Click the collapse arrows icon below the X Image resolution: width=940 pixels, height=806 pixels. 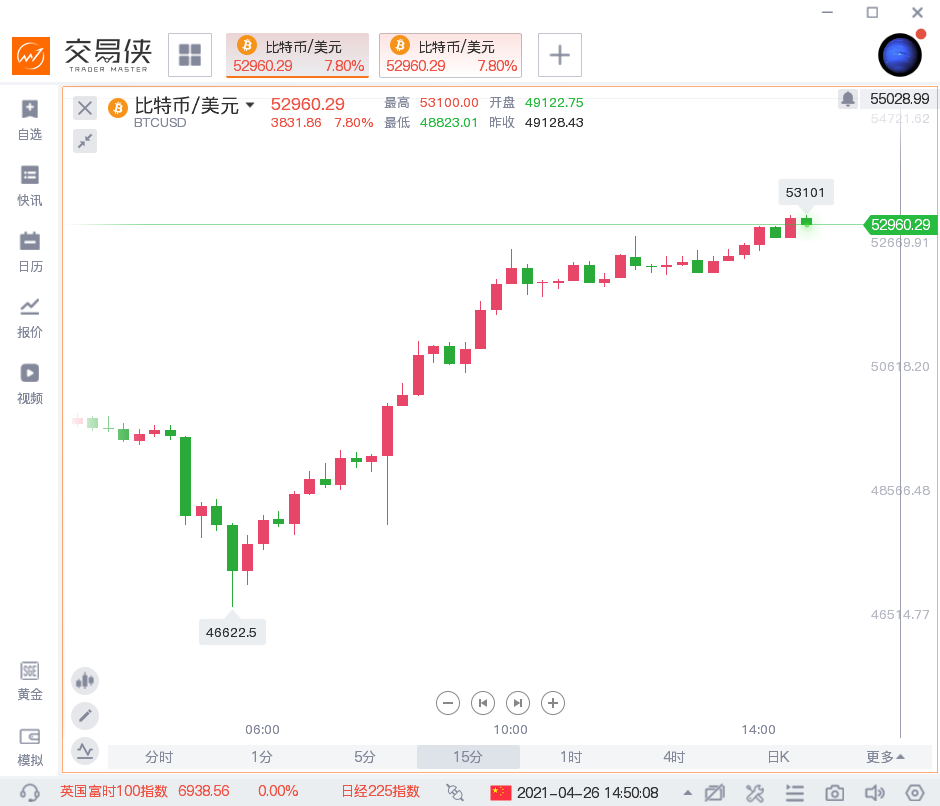tap(85, 141)
